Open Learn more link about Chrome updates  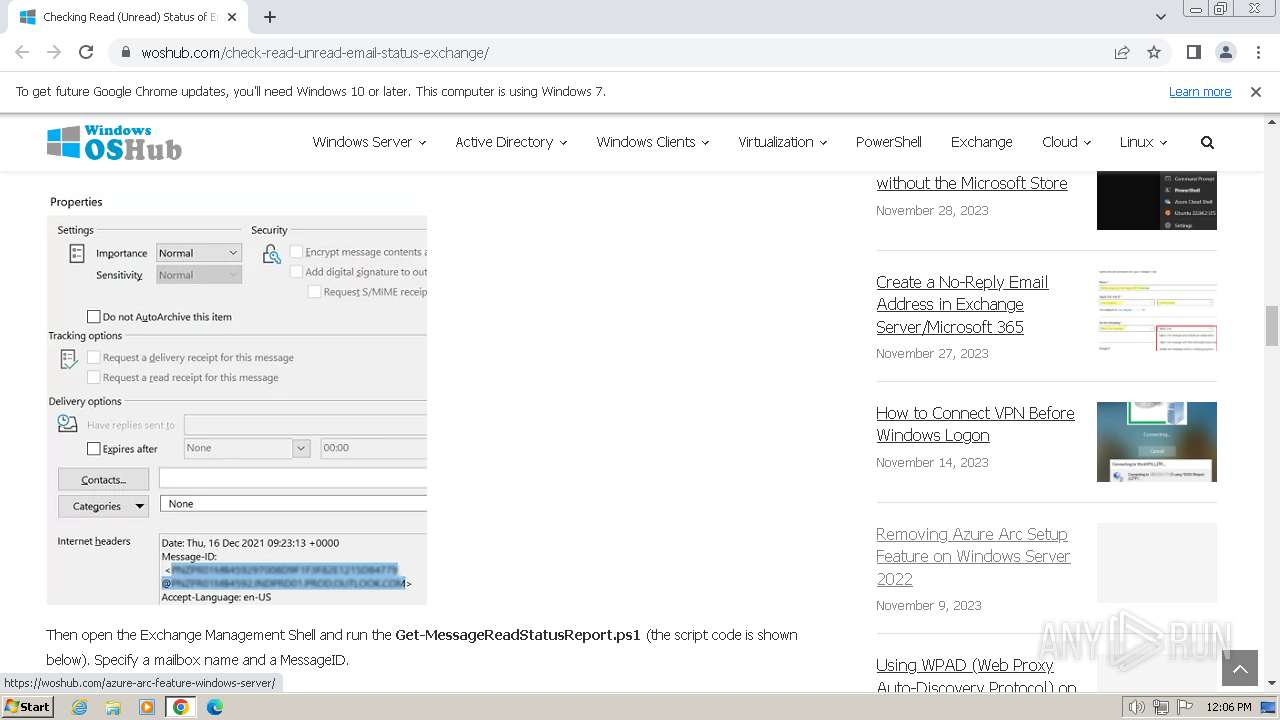click(1200, 91)
